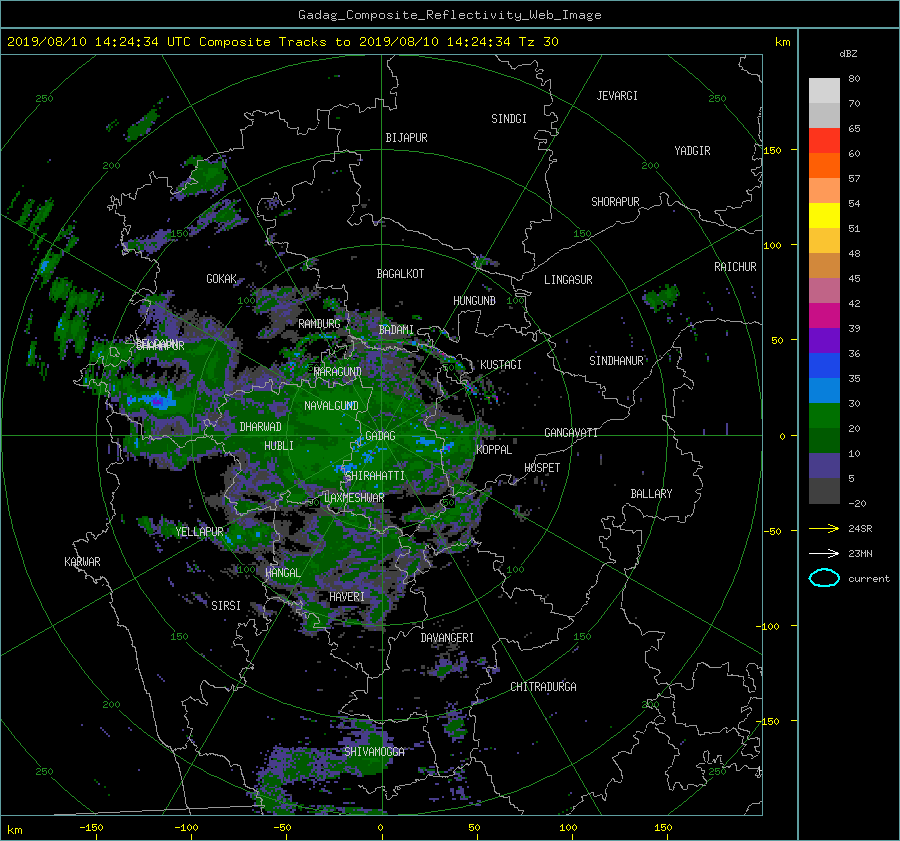Screen dimensions: 900x841
Task: Click the GOKAK label
Action: (221, 279)
